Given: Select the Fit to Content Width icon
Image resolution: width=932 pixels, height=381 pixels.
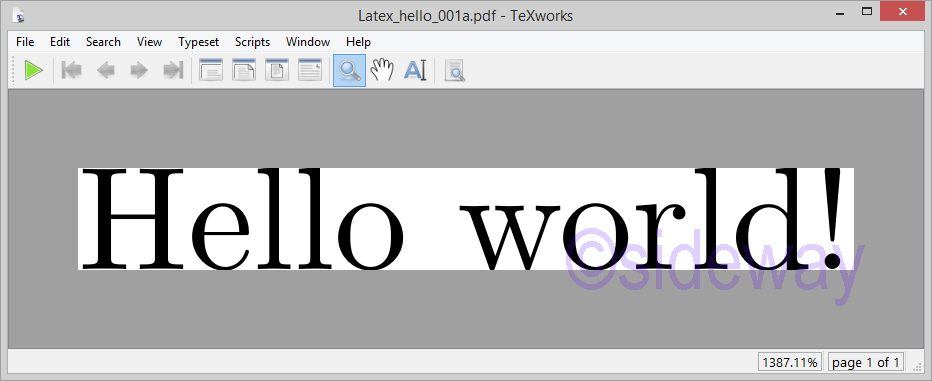Looking at the screenshot, I should [x=310, y=70].
